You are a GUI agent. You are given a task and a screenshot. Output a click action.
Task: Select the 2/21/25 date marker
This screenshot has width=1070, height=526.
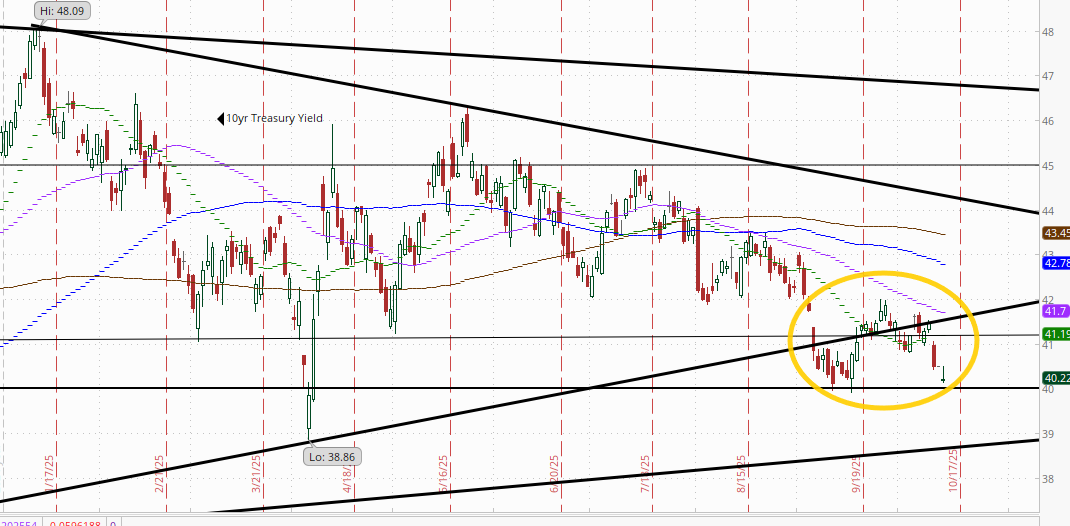(159, 475)
